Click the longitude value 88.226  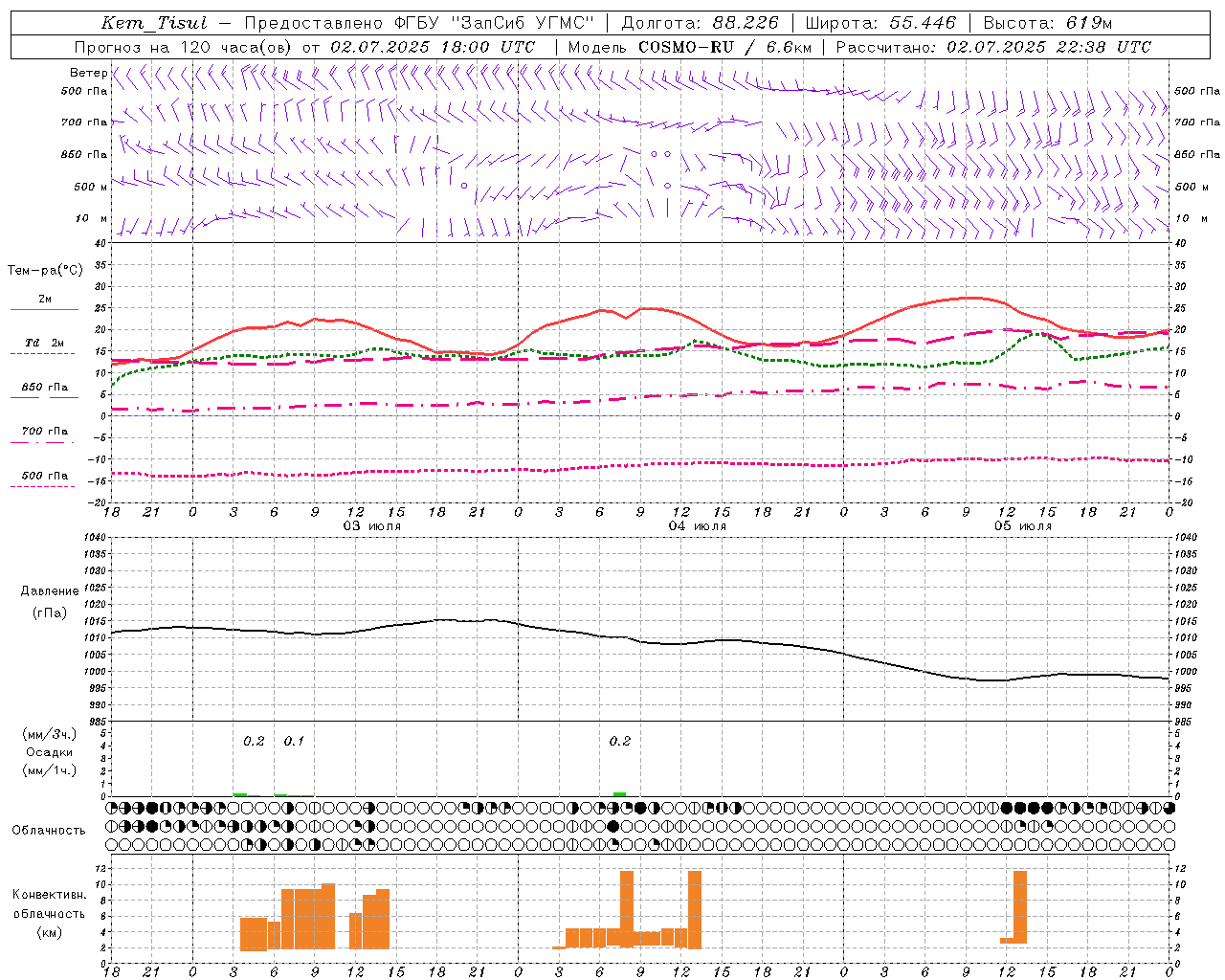coord(746,23)
